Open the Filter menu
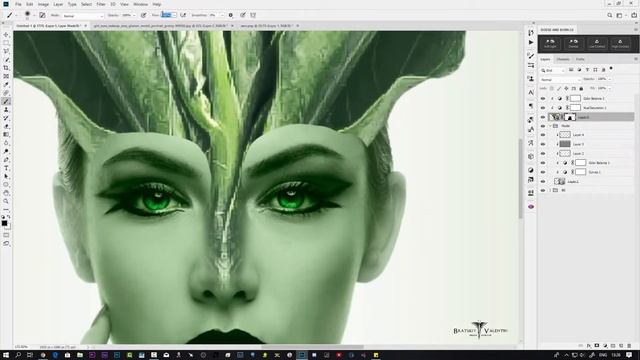This screenshot has width=640, height=360. click(101, 4)
